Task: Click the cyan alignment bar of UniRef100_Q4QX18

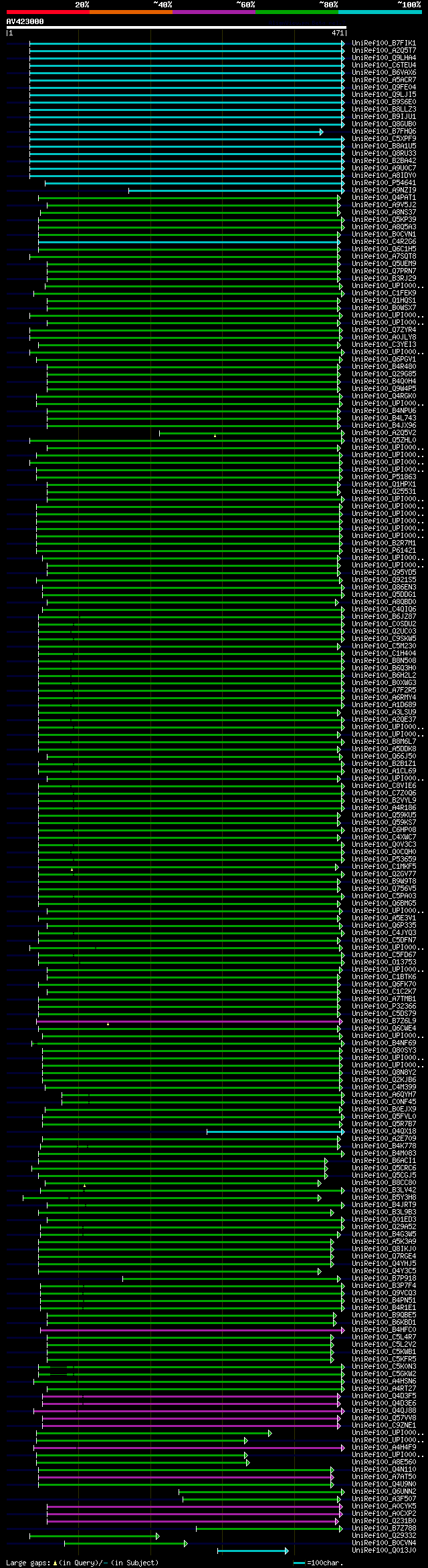Action: coord(276,1132)
